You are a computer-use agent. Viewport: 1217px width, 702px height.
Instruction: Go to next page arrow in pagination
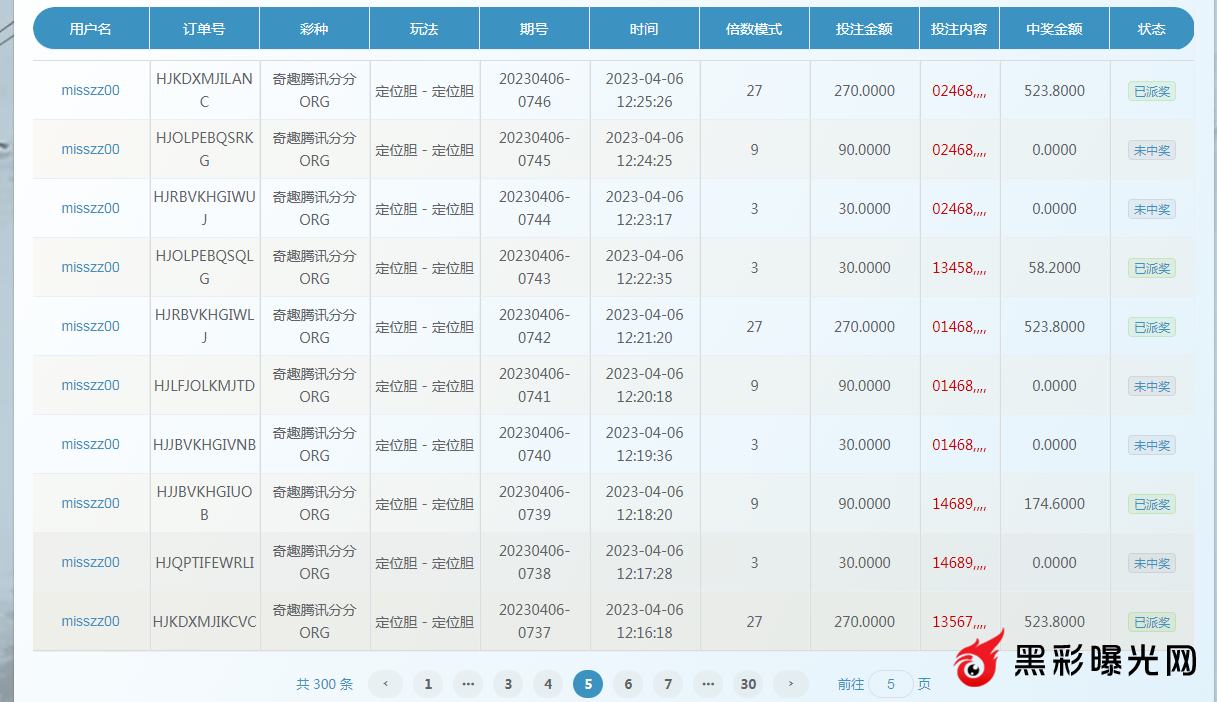[791, 684]
